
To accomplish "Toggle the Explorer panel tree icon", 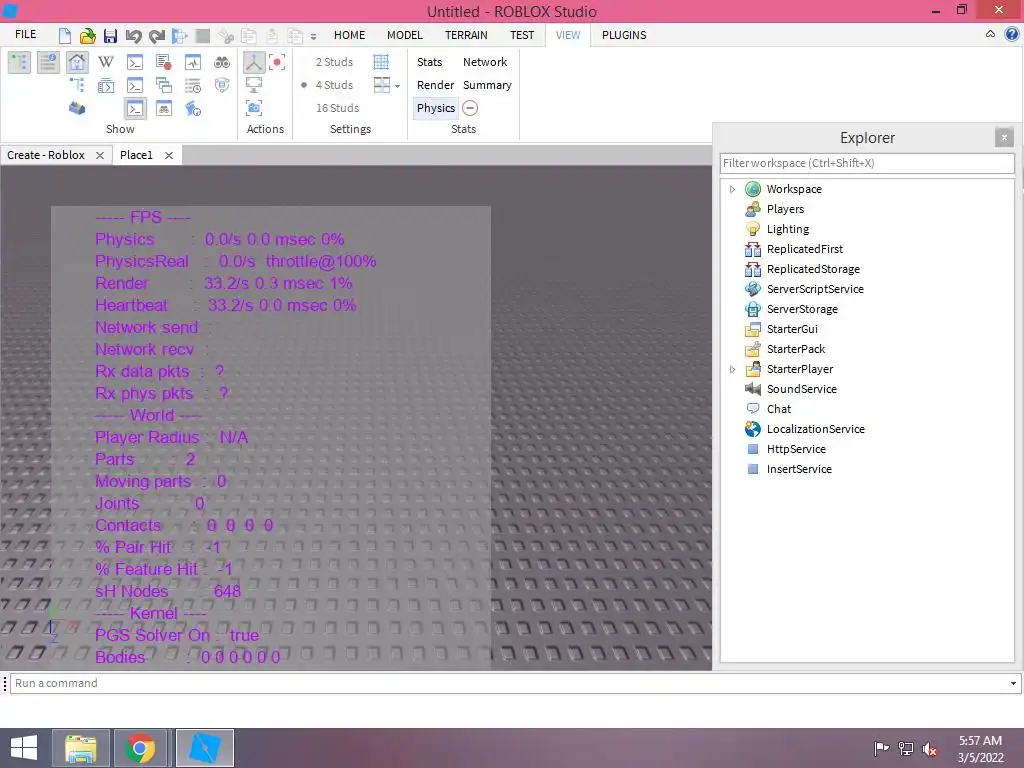I will coord(19,62).
